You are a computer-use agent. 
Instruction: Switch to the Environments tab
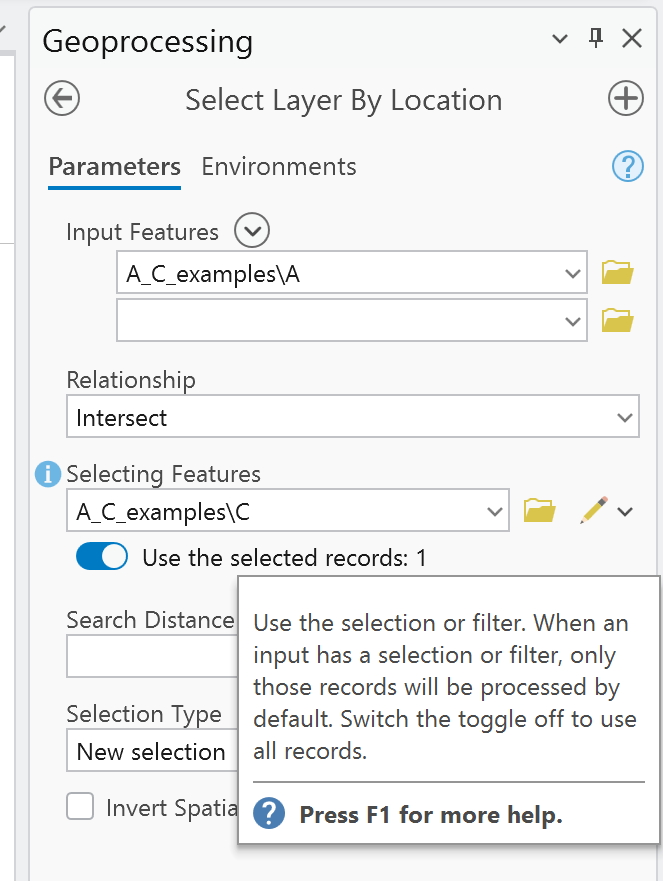point(278,166)
